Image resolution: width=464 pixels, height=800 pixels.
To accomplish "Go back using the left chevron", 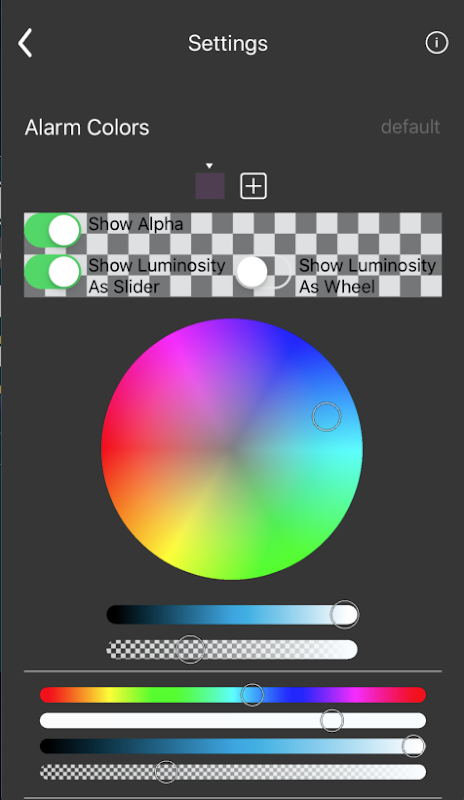I will 25,43.
